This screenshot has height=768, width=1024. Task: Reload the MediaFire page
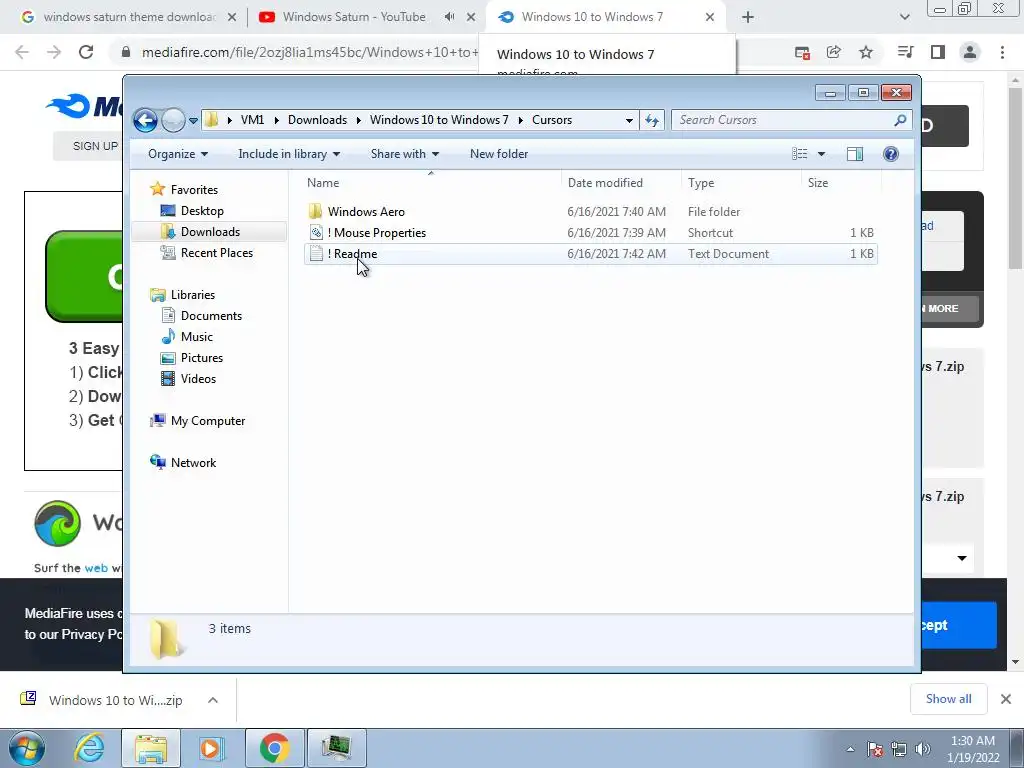[86, 52]
